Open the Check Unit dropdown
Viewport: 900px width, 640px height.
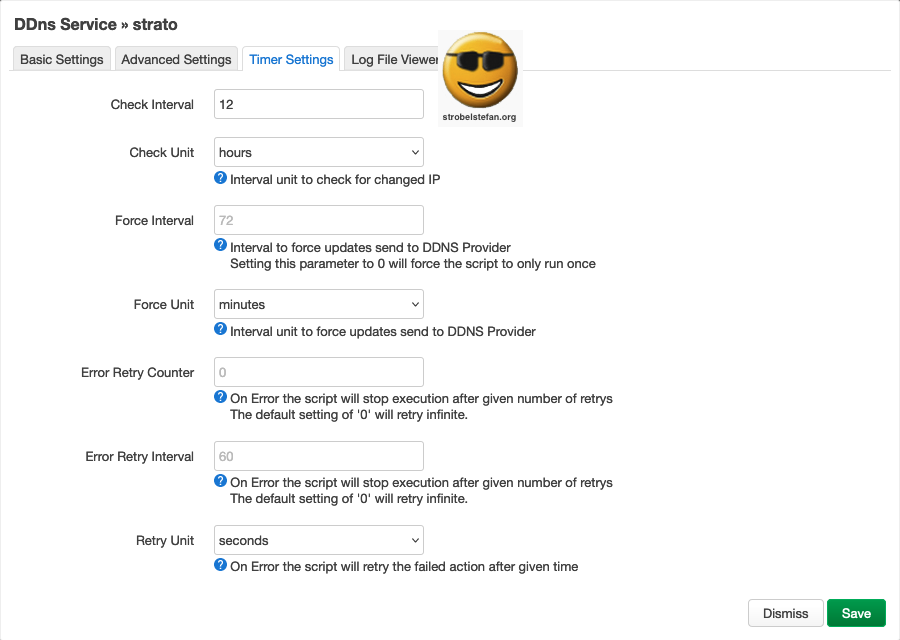[x=319, y=152]
